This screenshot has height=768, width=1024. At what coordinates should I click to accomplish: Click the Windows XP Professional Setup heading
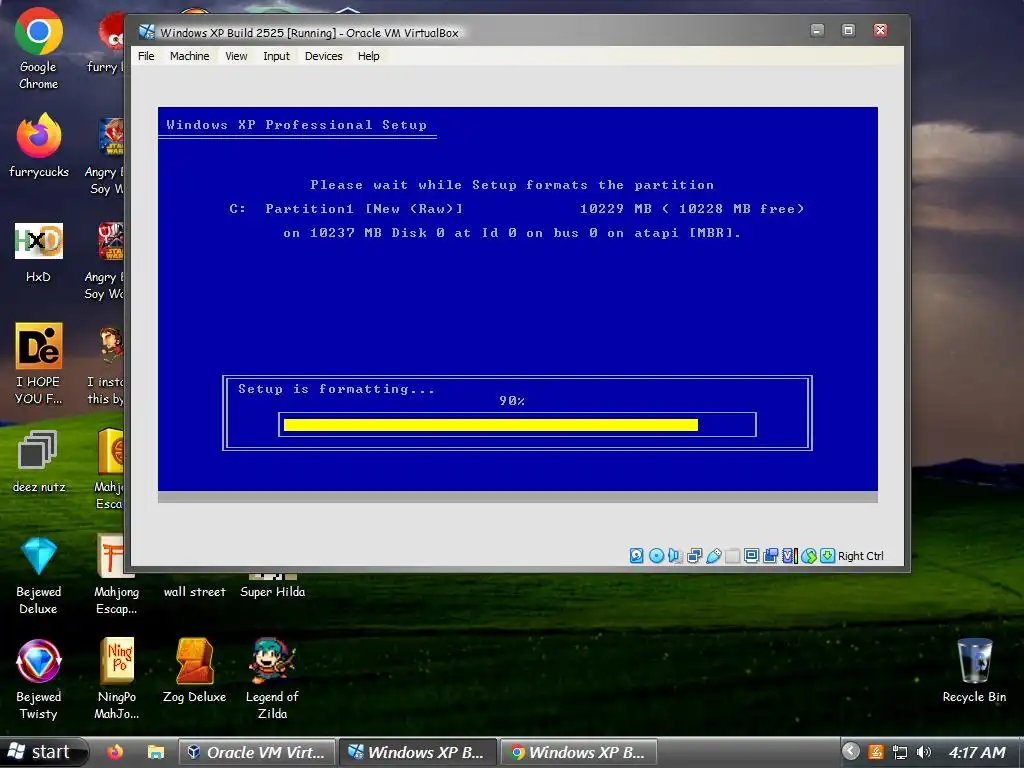tap(296, 125)
